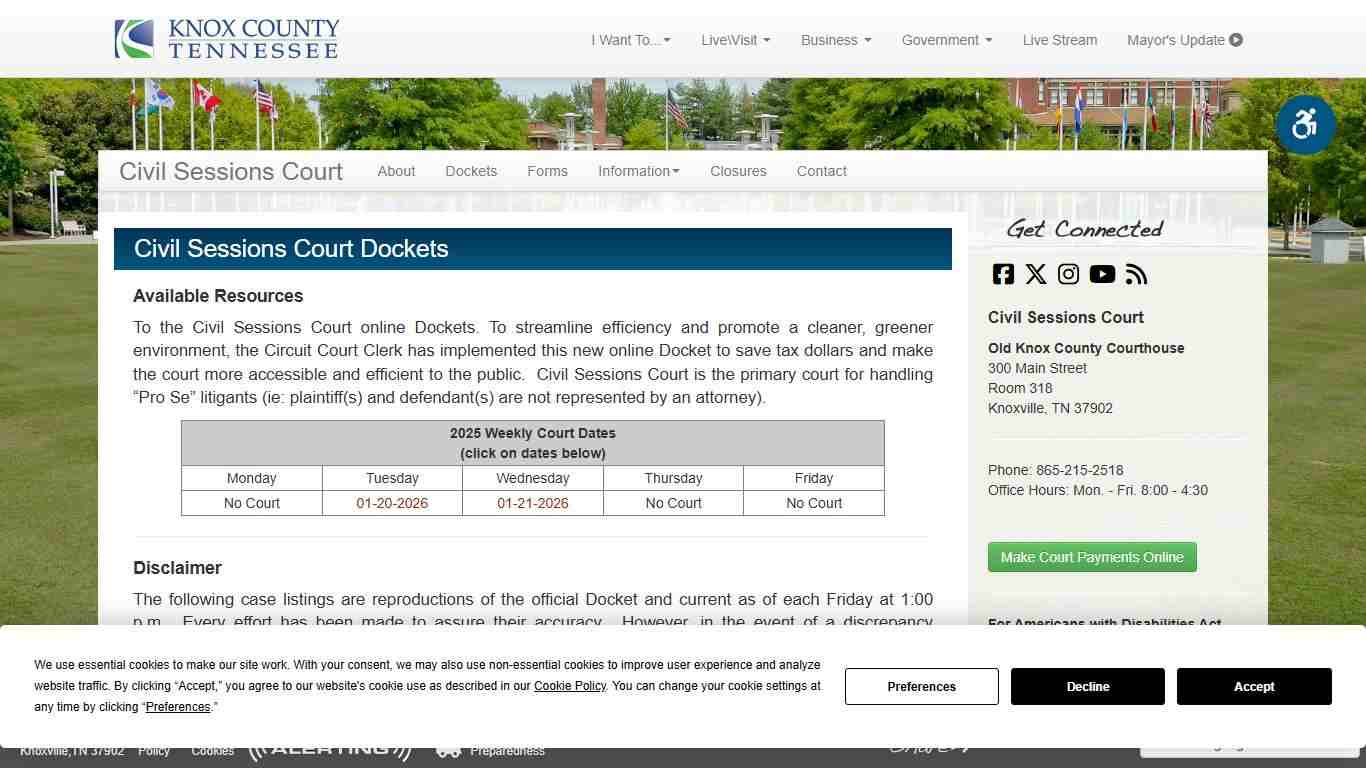Open the Instagram profile icon
The height and width of the screenshot is (768, 1366).
(1068, 274)
